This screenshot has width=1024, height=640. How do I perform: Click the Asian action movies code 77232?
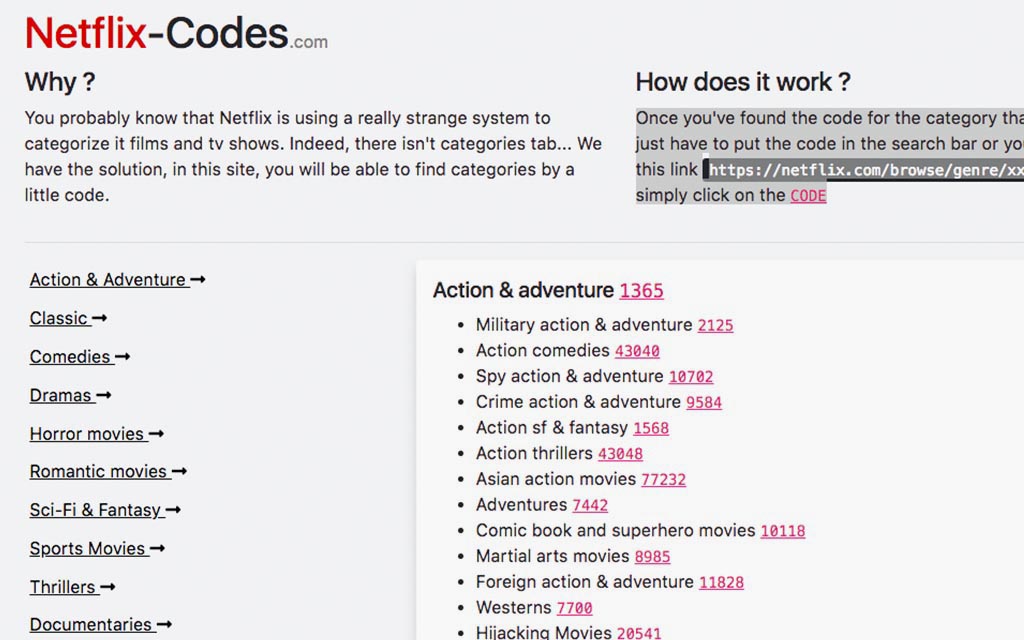tap(663, 479)
